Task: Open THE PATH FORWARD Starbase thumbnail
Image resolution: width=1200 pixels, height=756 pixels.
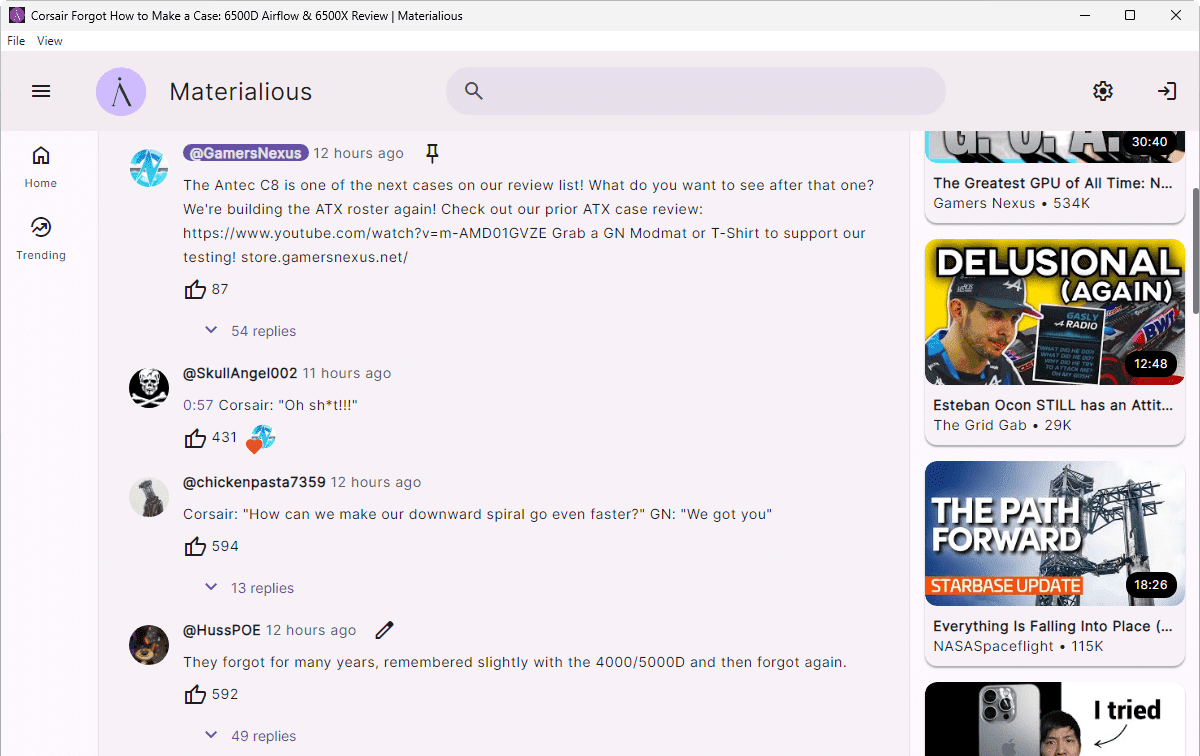Action: [x=1055, y=533]
